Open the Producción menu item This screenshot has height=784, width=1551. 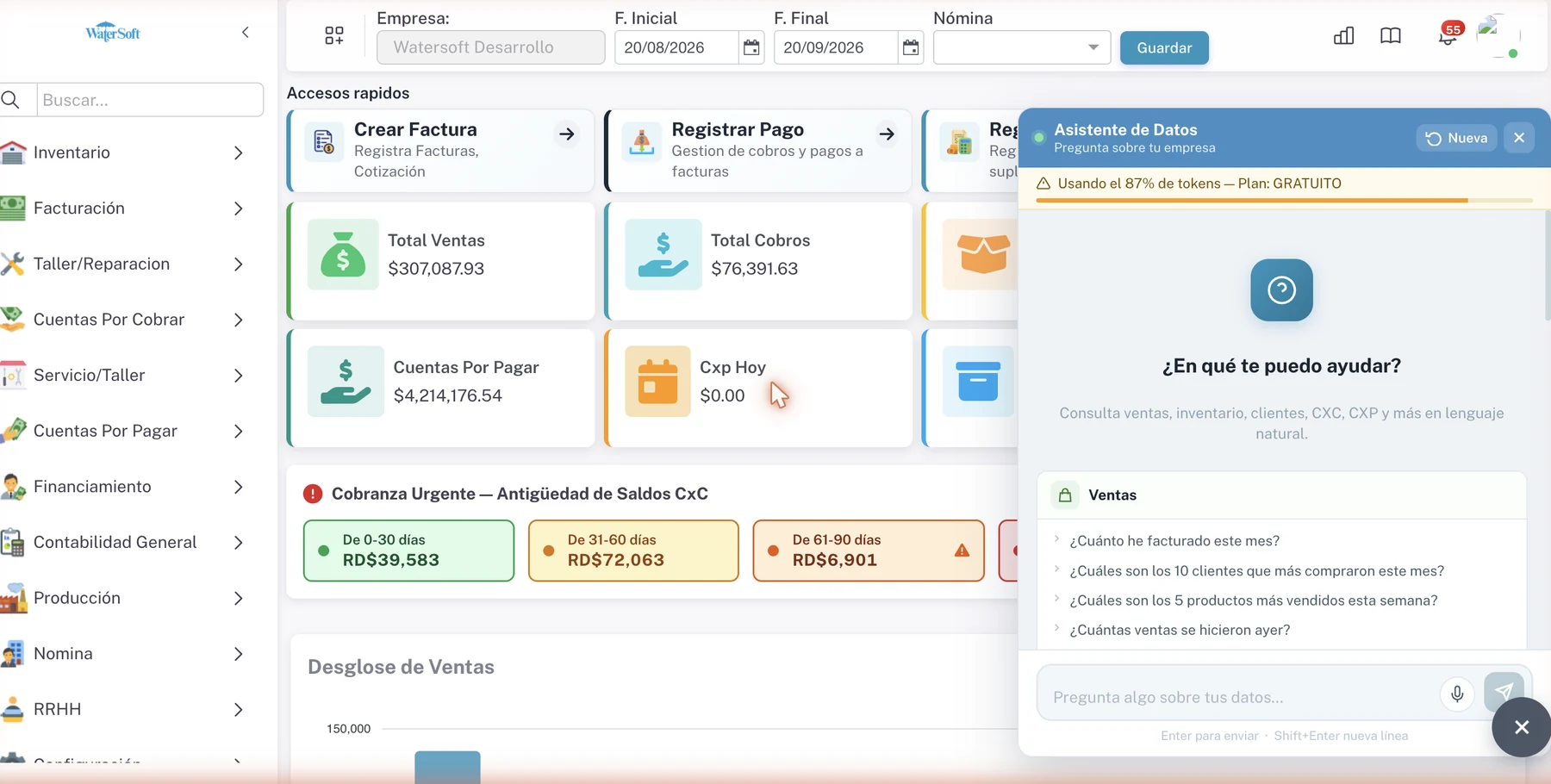pos(125,598)
